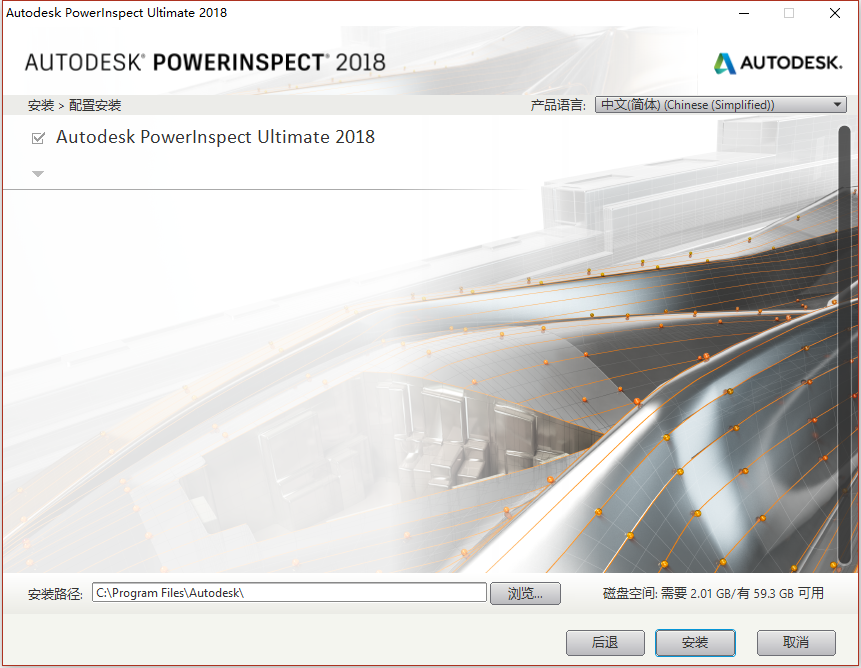Click the Autodesk PowerInspect Ultimate 2018 product title
The height and width of the screenshot is (668, 861).
click(x=215, y=137)
